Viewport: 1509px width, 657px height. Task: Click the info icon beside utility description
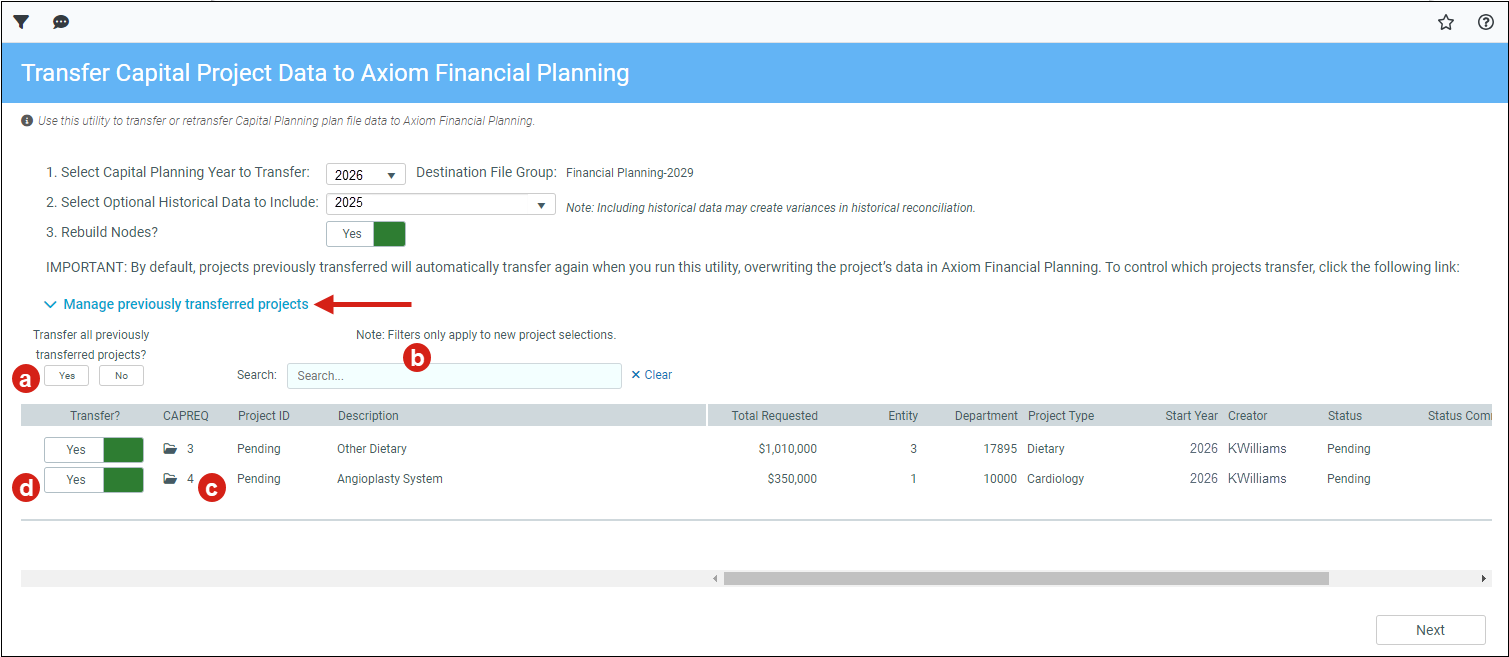click(x=27, y=120)
